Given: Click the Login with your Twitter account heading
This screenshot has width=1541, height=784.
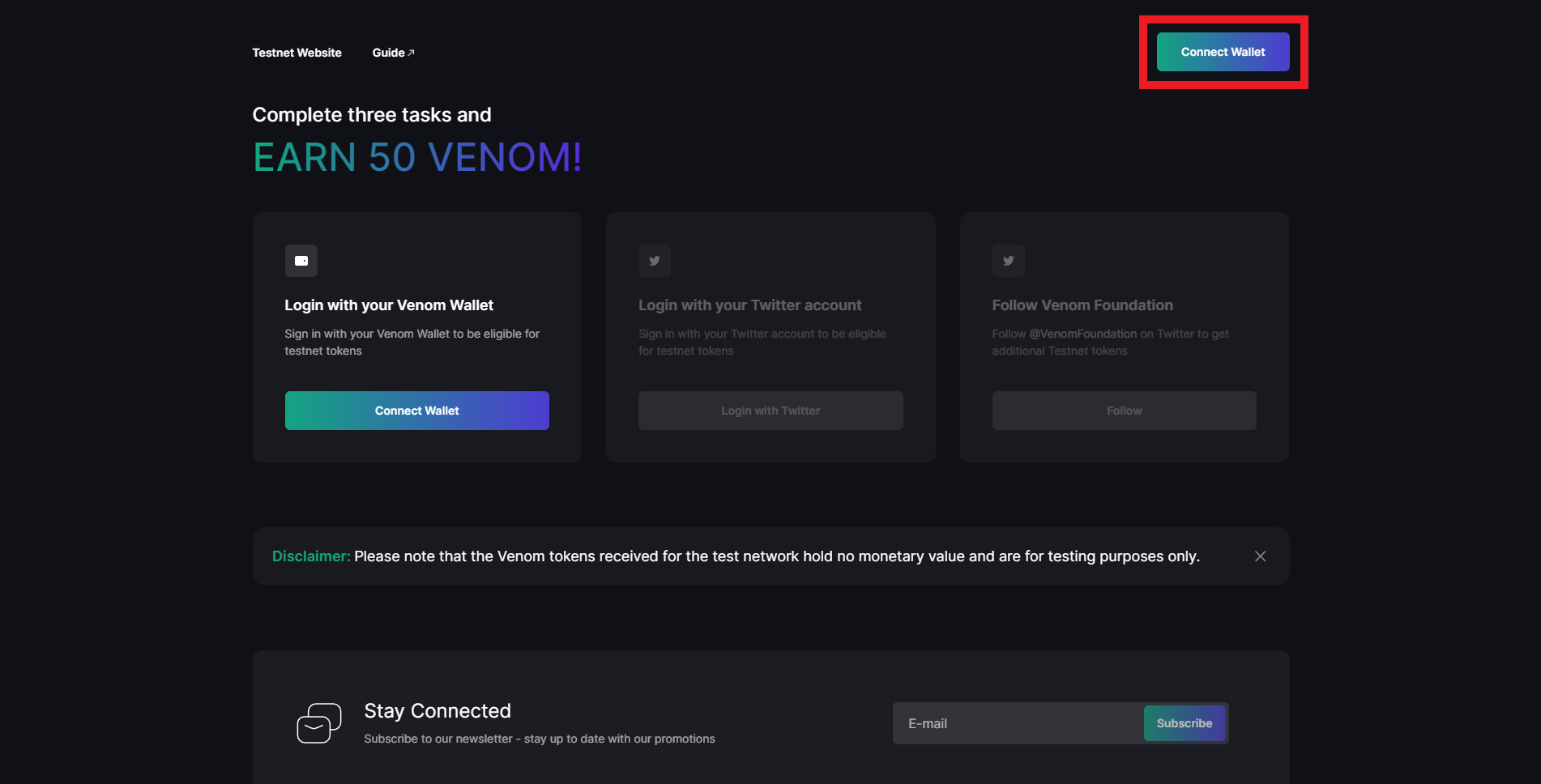Looking at the screenshot, I should coord(749,305).
